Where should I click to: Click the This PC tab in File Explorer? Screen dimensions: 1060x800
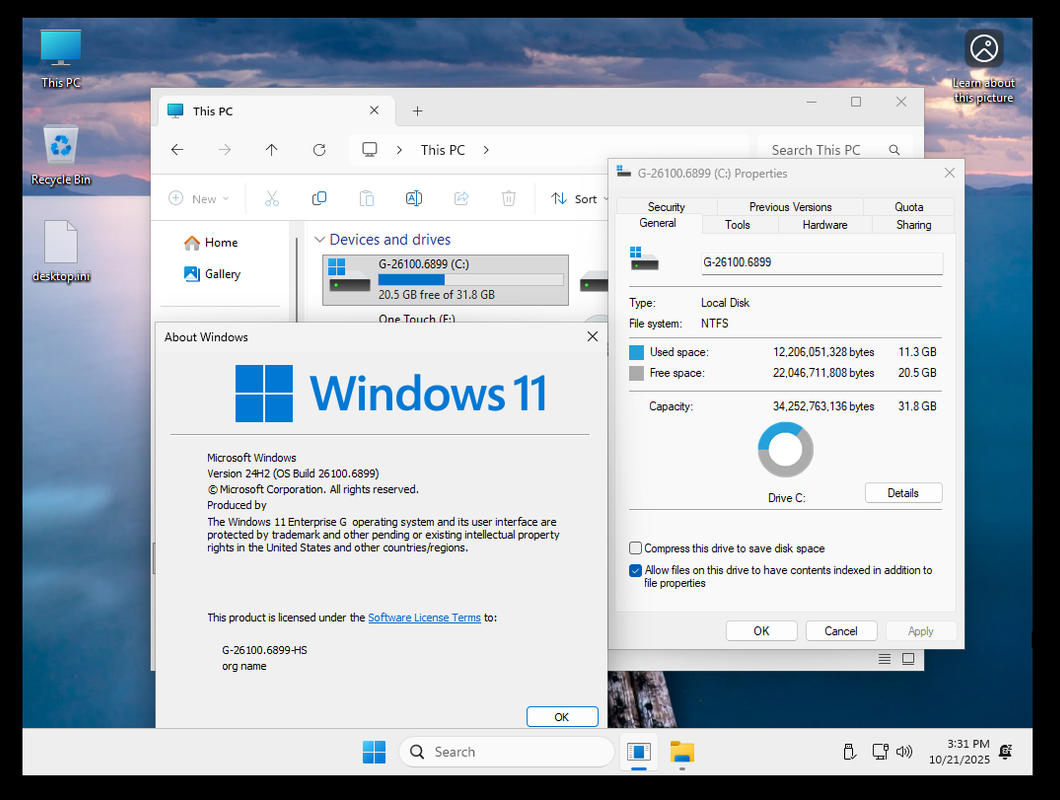pos(277,111)
